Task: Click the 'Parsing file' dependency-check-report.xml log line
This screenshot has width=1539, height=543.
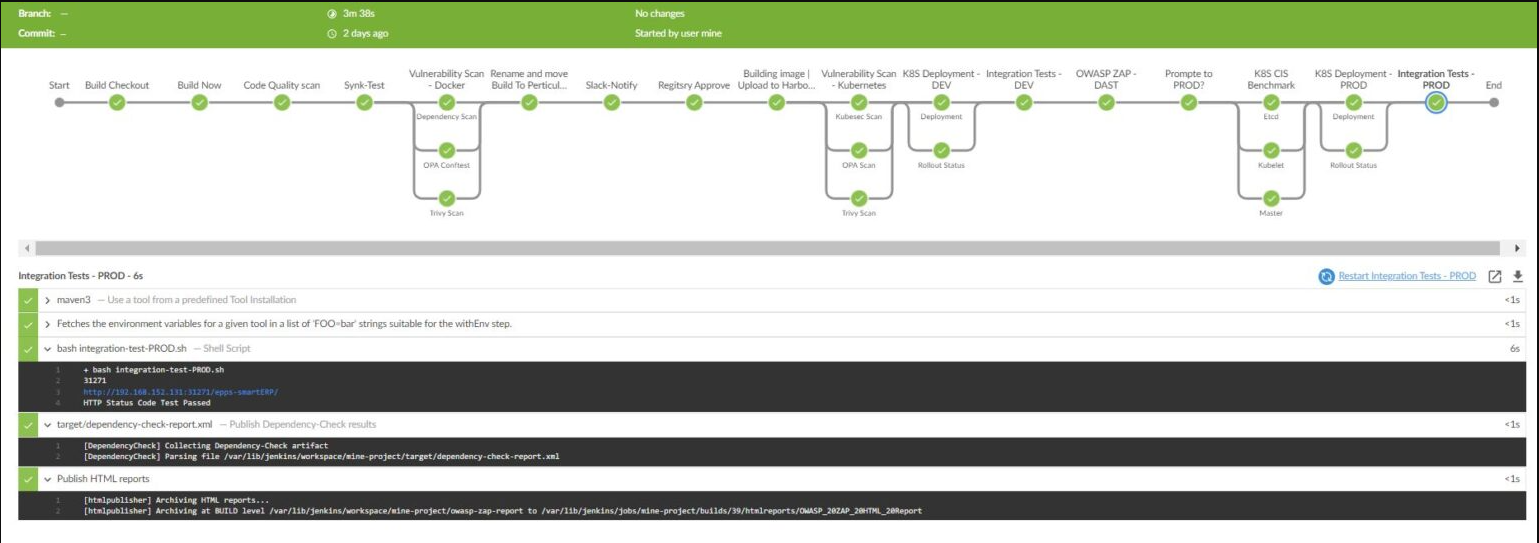Action: click(321, 456)
